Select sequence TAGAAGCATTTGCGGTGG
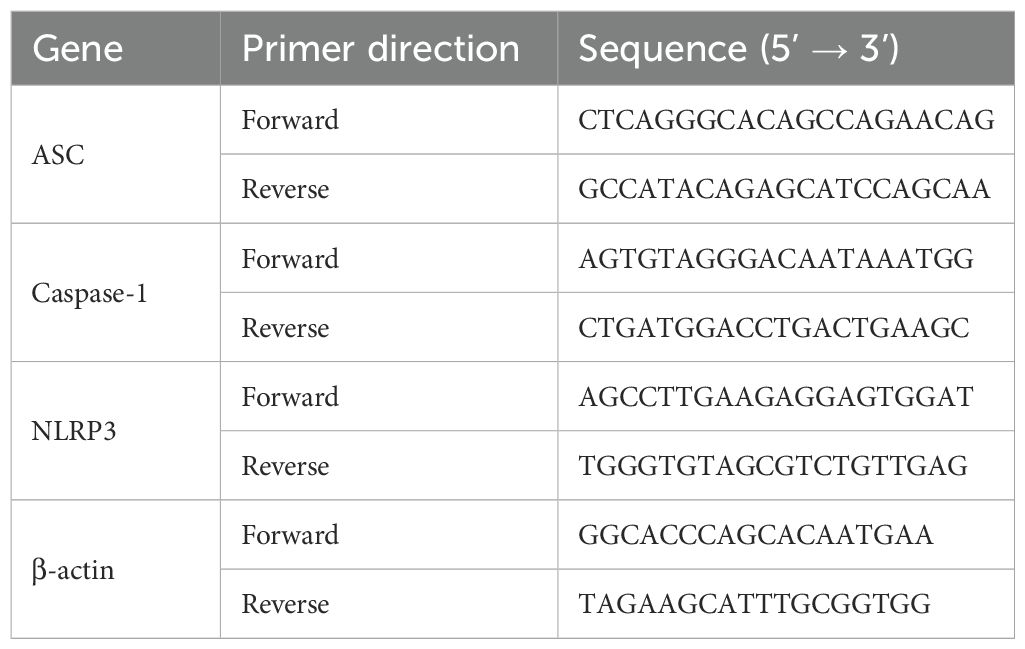This screenshot has height=649, width=1025. [x=754, y=604]
